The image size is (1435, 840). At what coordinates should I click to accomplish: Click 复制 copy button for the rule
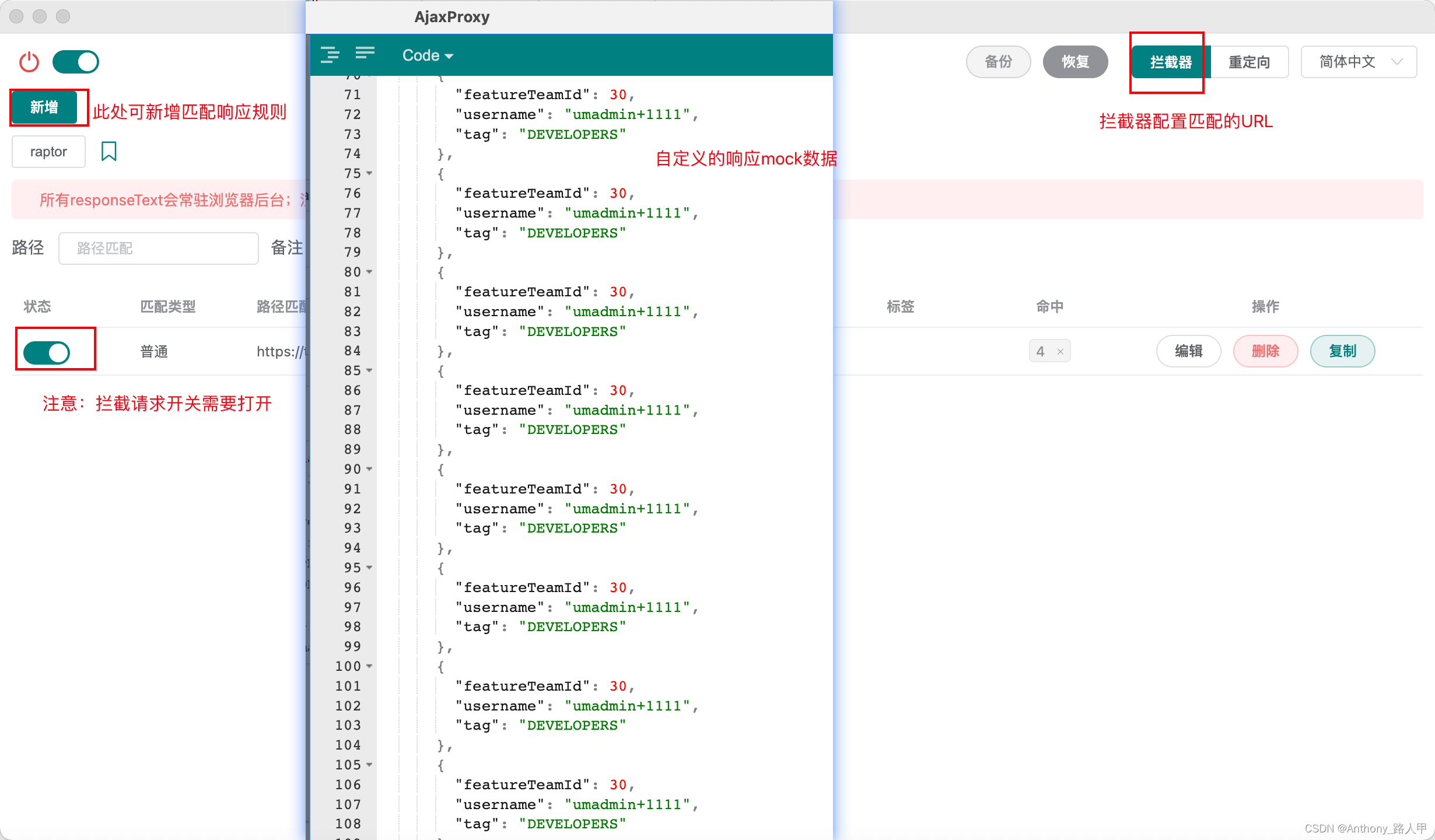point(1342,351)
